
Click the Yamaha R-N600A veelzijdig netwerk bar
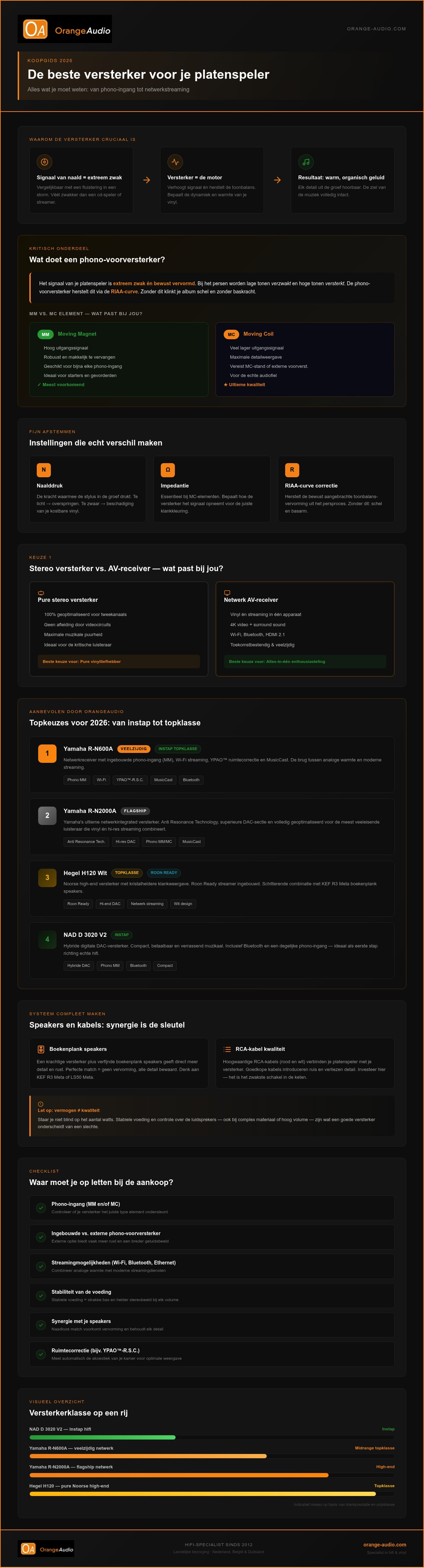148,1456
